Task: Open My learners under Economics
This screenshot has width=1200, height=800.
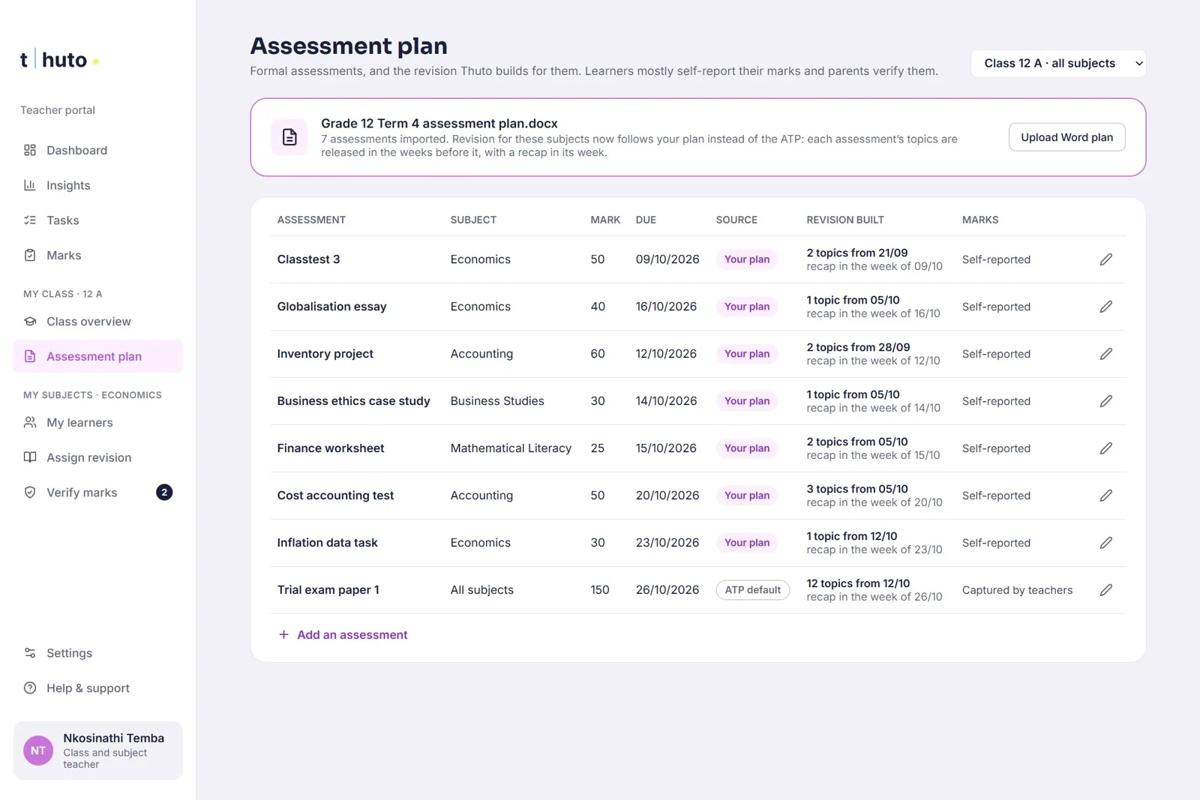Action: (x=98, y=422)
